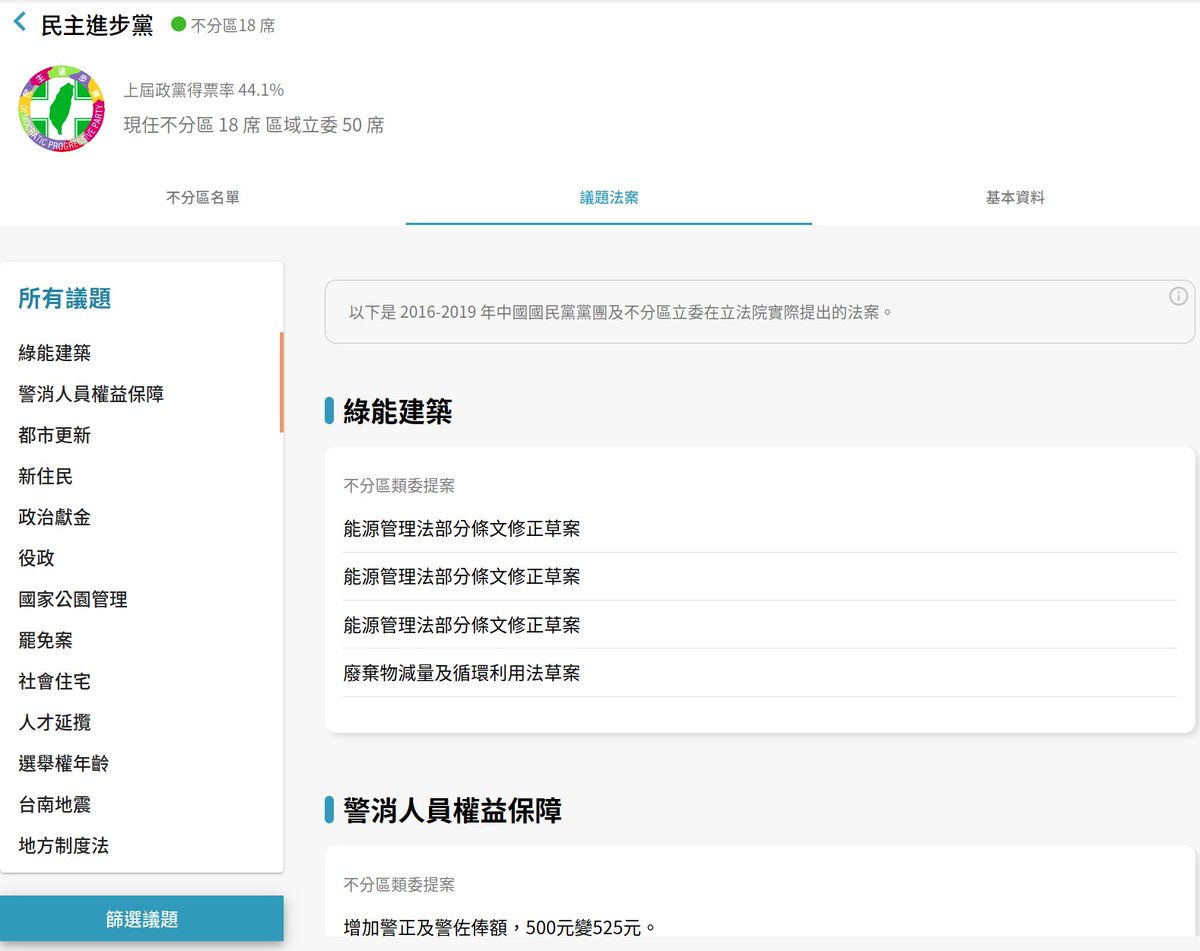Switch to the 基本資料 tab
This screenshot has height=951, width=1200.
[1015, 198]
